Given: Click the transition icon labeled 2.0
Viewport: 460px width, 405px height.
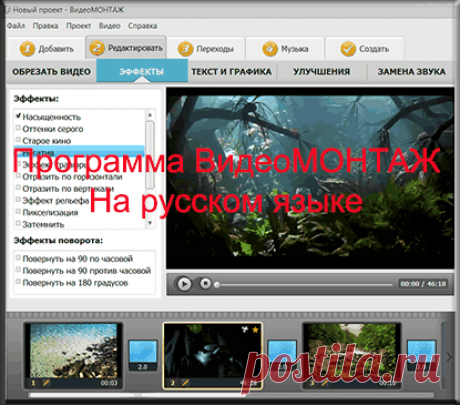Looking at the screenshot, I should click(x=143, y=355).
